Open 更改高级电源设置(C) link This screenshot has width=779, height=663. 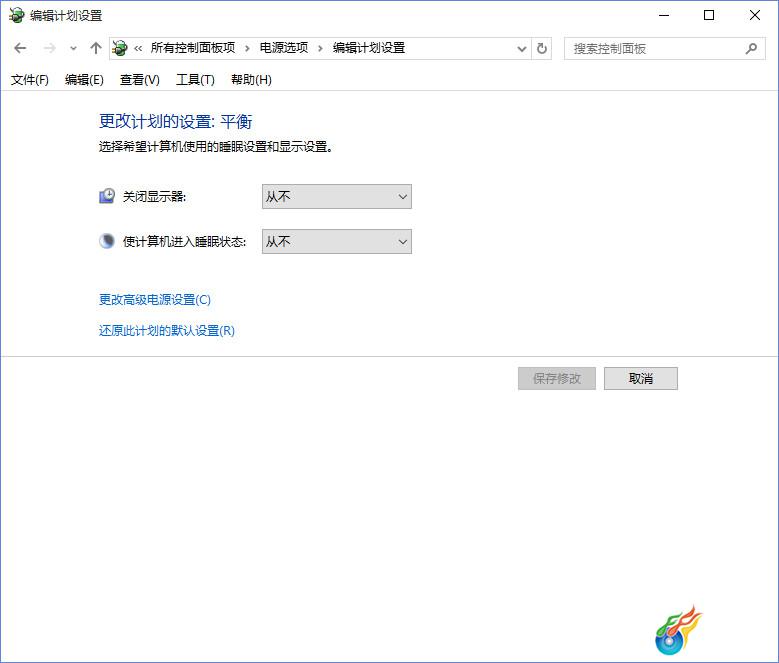155,300
